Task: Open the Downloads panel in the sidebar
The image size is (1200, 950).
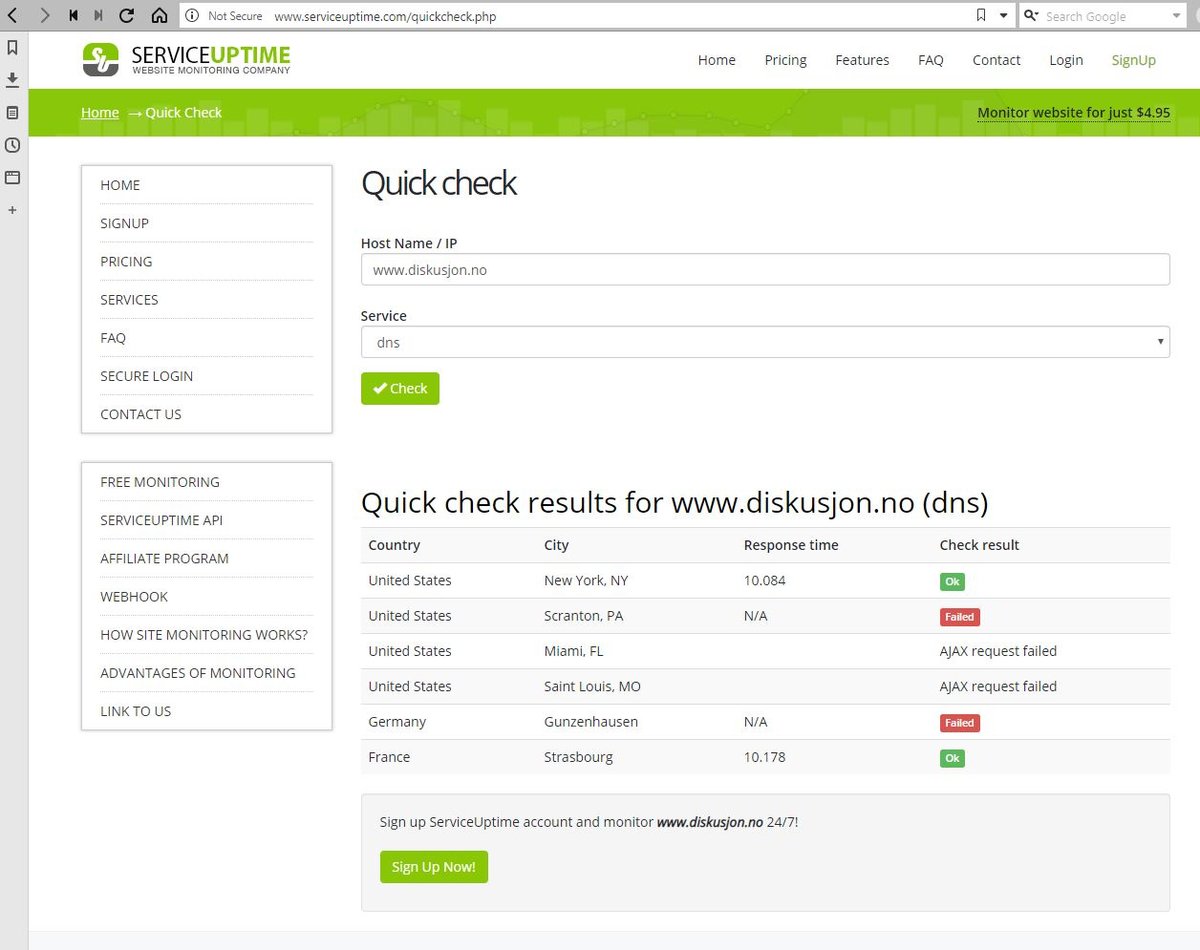Action: coord(13,80)
